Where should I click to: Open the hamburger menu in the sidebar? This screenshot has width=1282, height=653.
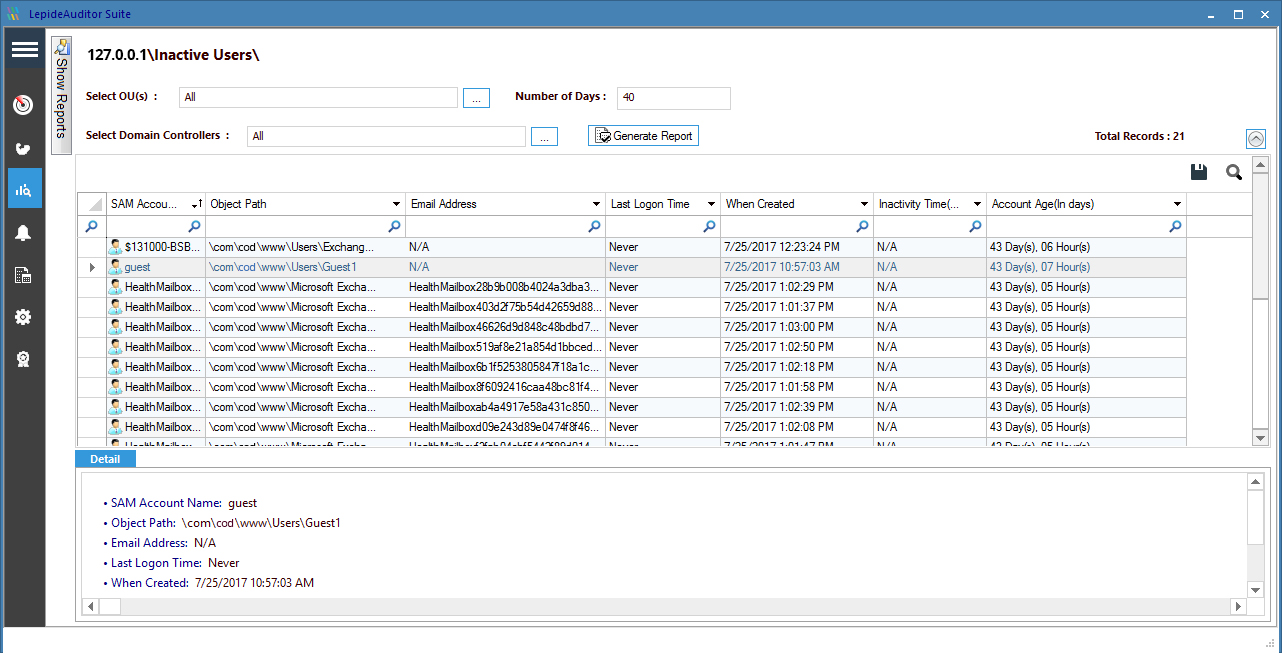[x=25, y=50]
